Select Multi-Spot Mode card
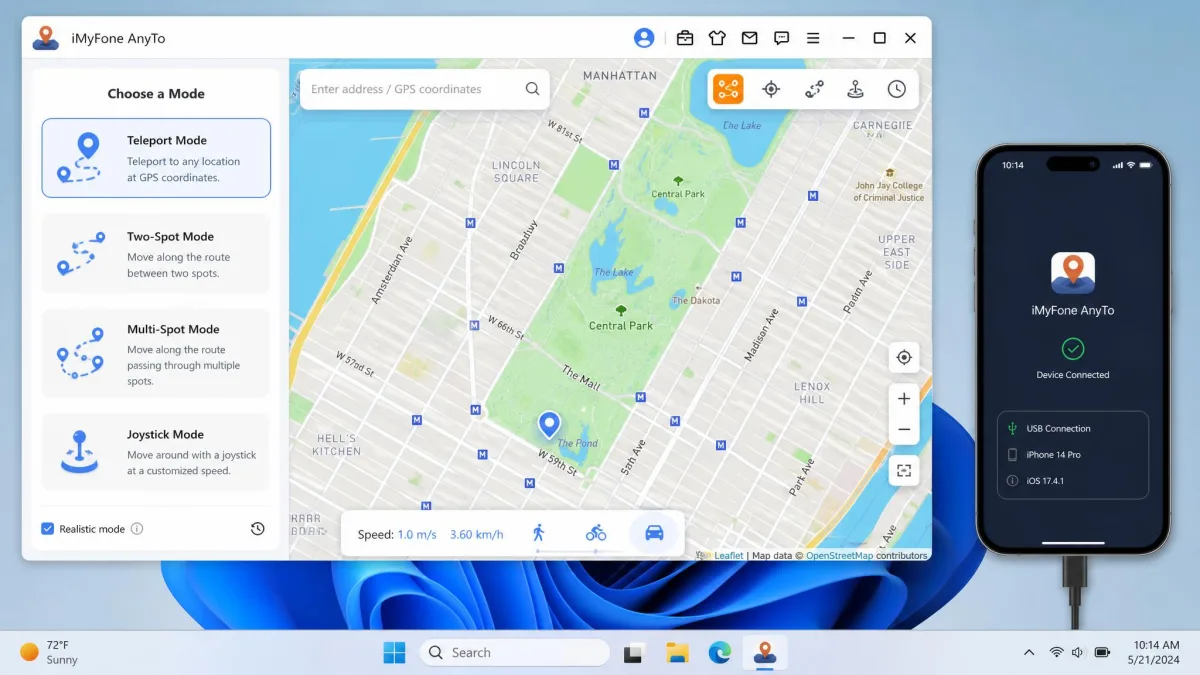 (x=156, y=354)
